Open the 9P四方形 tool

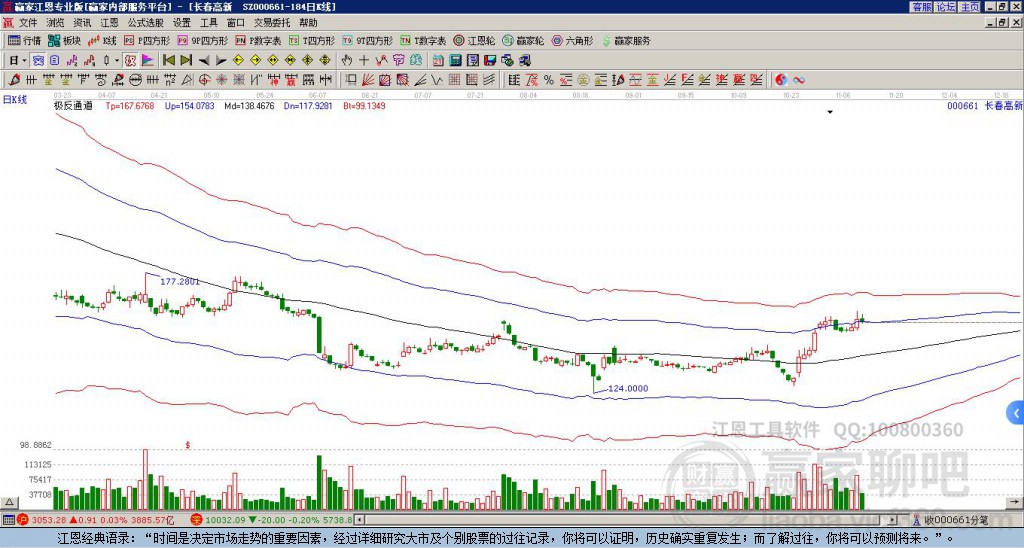(x=202, y=40)
